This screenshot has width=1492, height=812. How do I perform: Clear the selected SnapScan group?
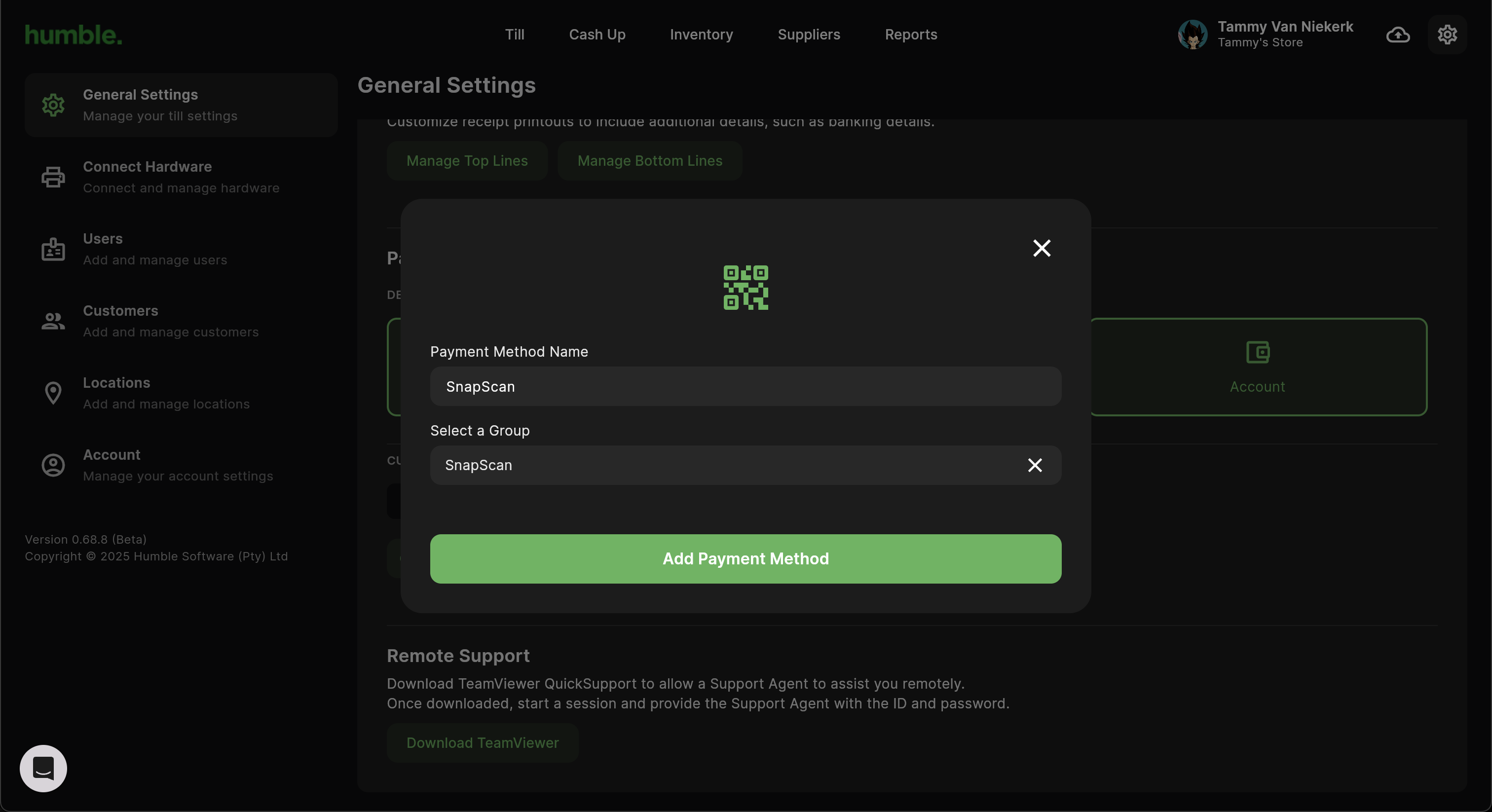click(x=1035, y=465)
